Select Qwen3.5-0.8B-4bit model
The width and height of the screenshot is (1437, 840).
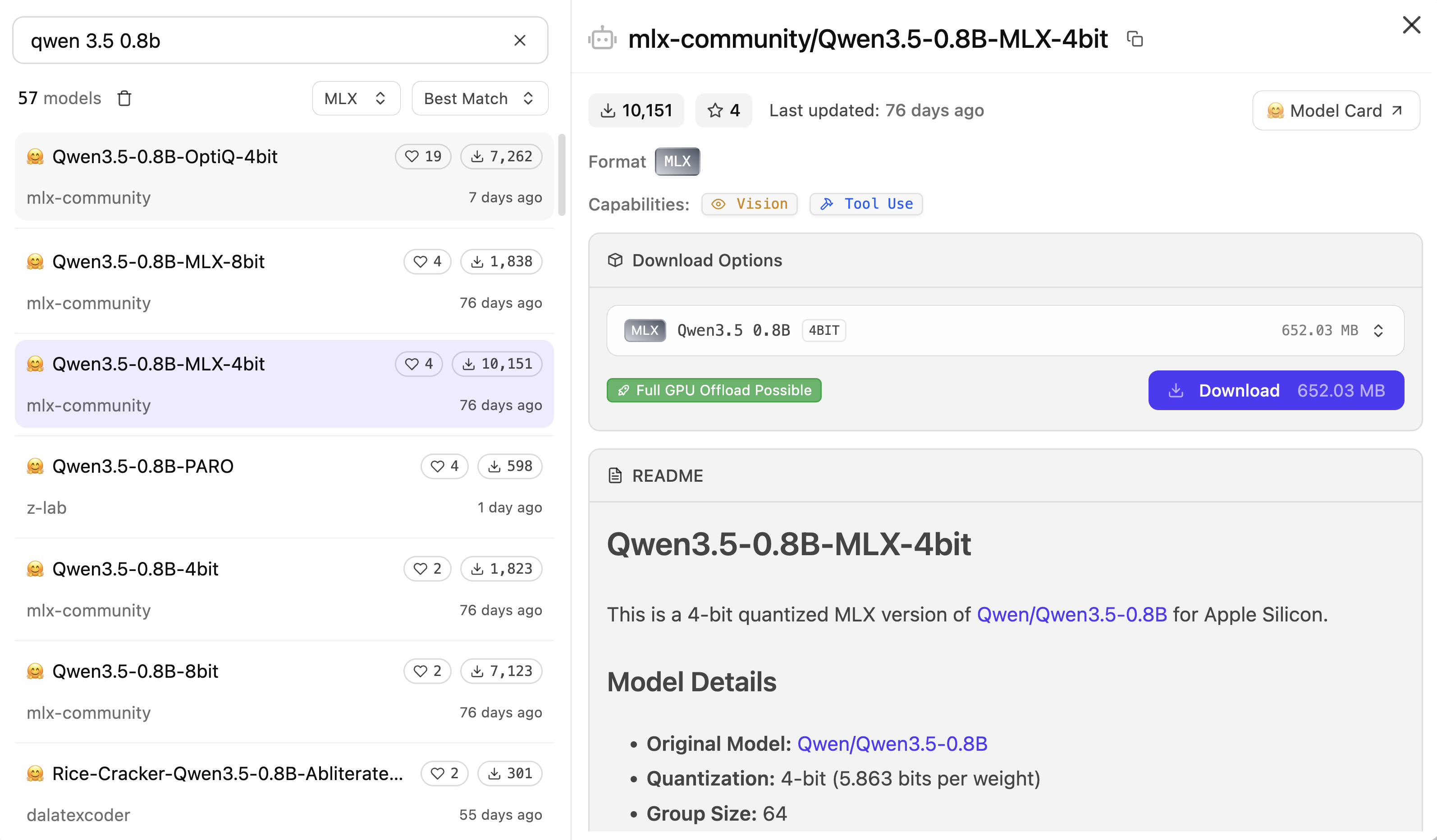(284, 589)
